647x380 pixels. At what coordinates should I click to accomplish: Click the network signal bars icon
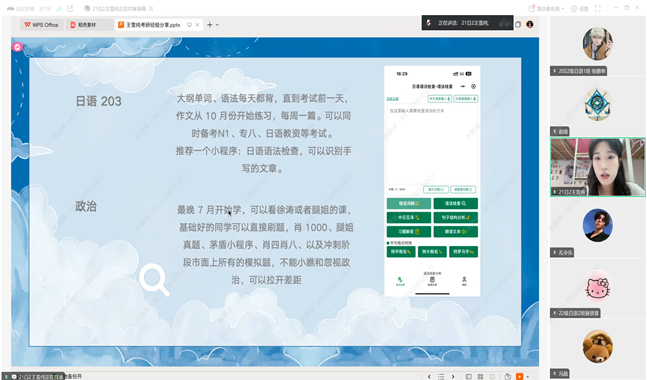click(x=58, y=9)
